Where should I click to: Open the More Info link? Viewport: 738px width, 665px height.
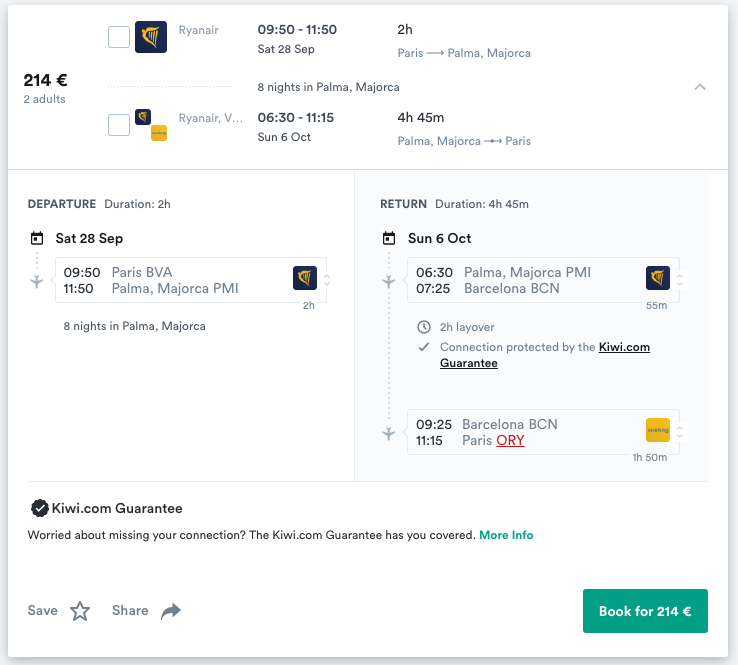tap(506, 535)
